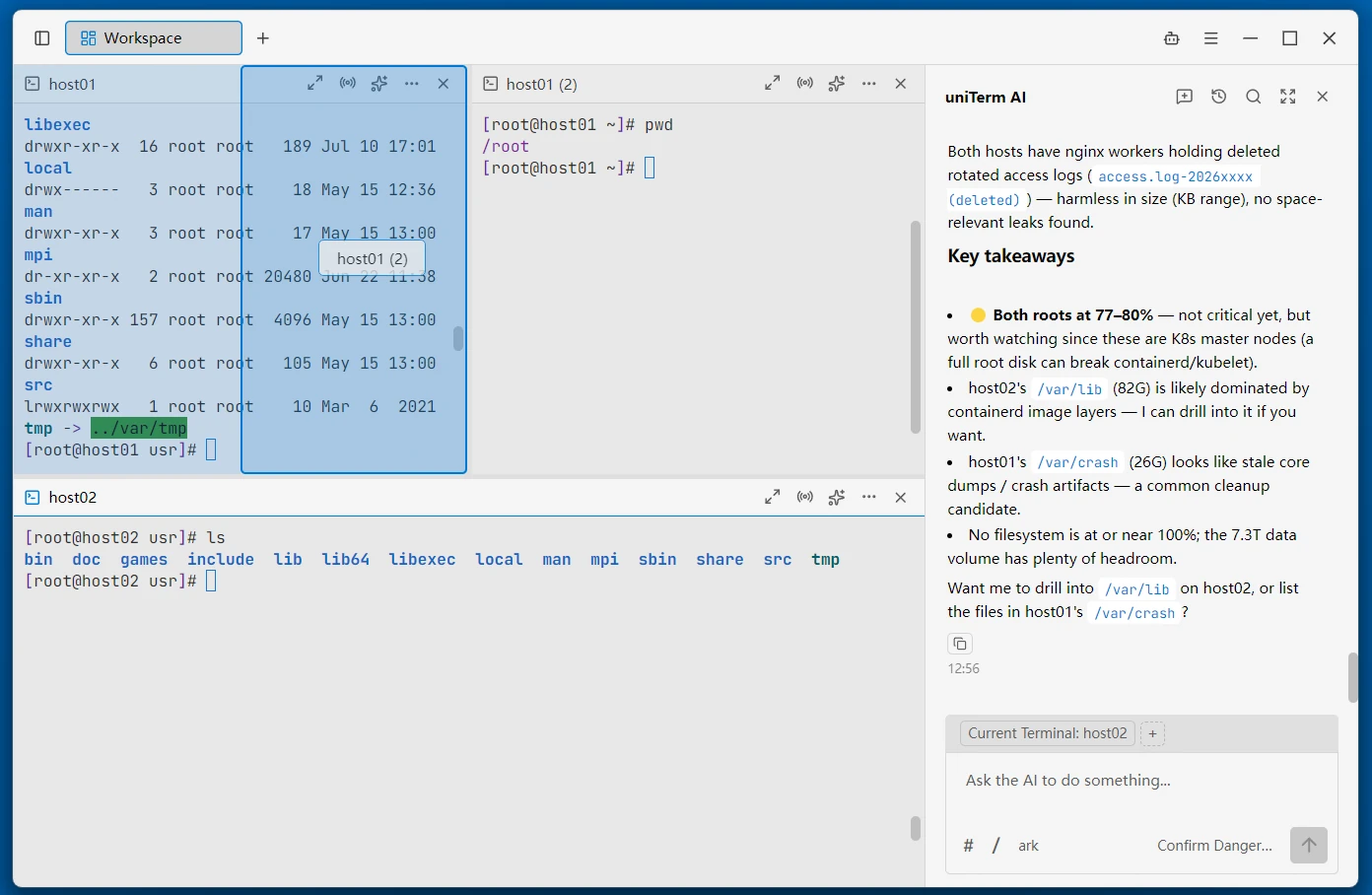Viewport: 1372px width, 895px height.
Task: Open more options menu for host01 (2)
Action: 868,84
